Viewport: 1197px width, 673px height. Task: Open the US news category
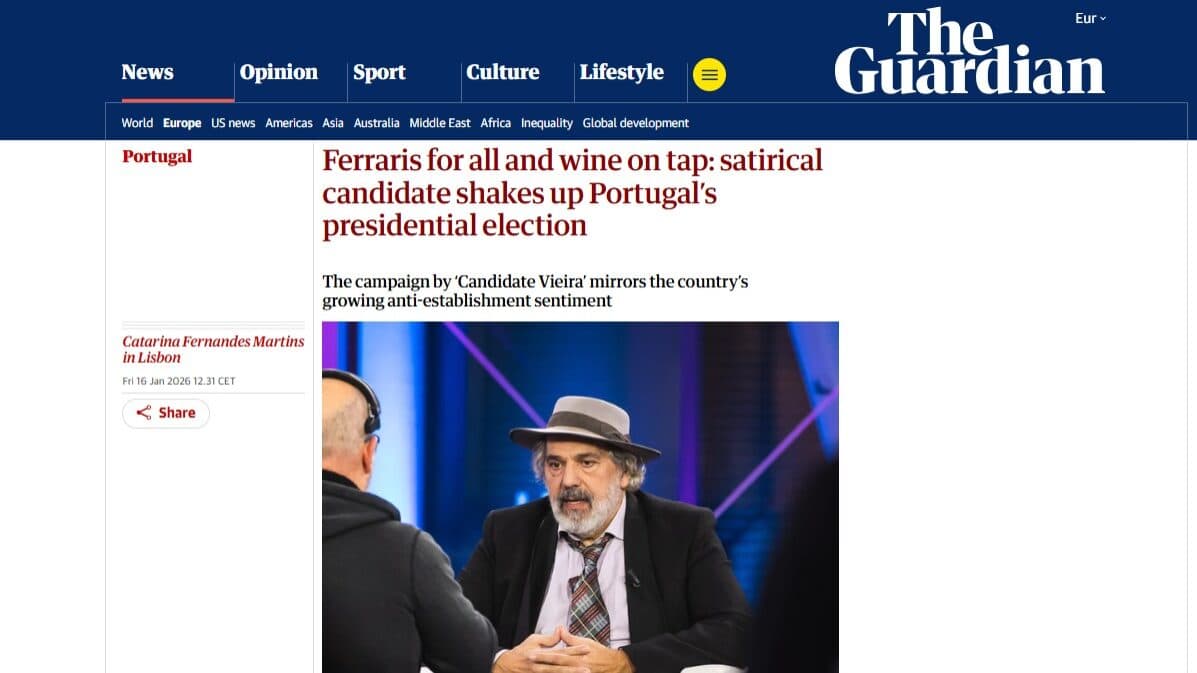pyautogui.click(x=232, y=123)
